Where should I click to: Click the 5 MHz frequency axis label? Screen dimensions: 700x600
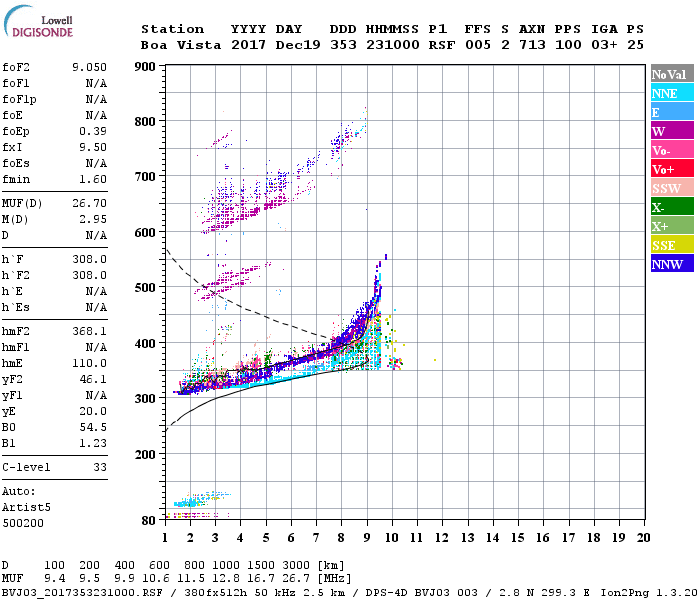coord(266,538)
